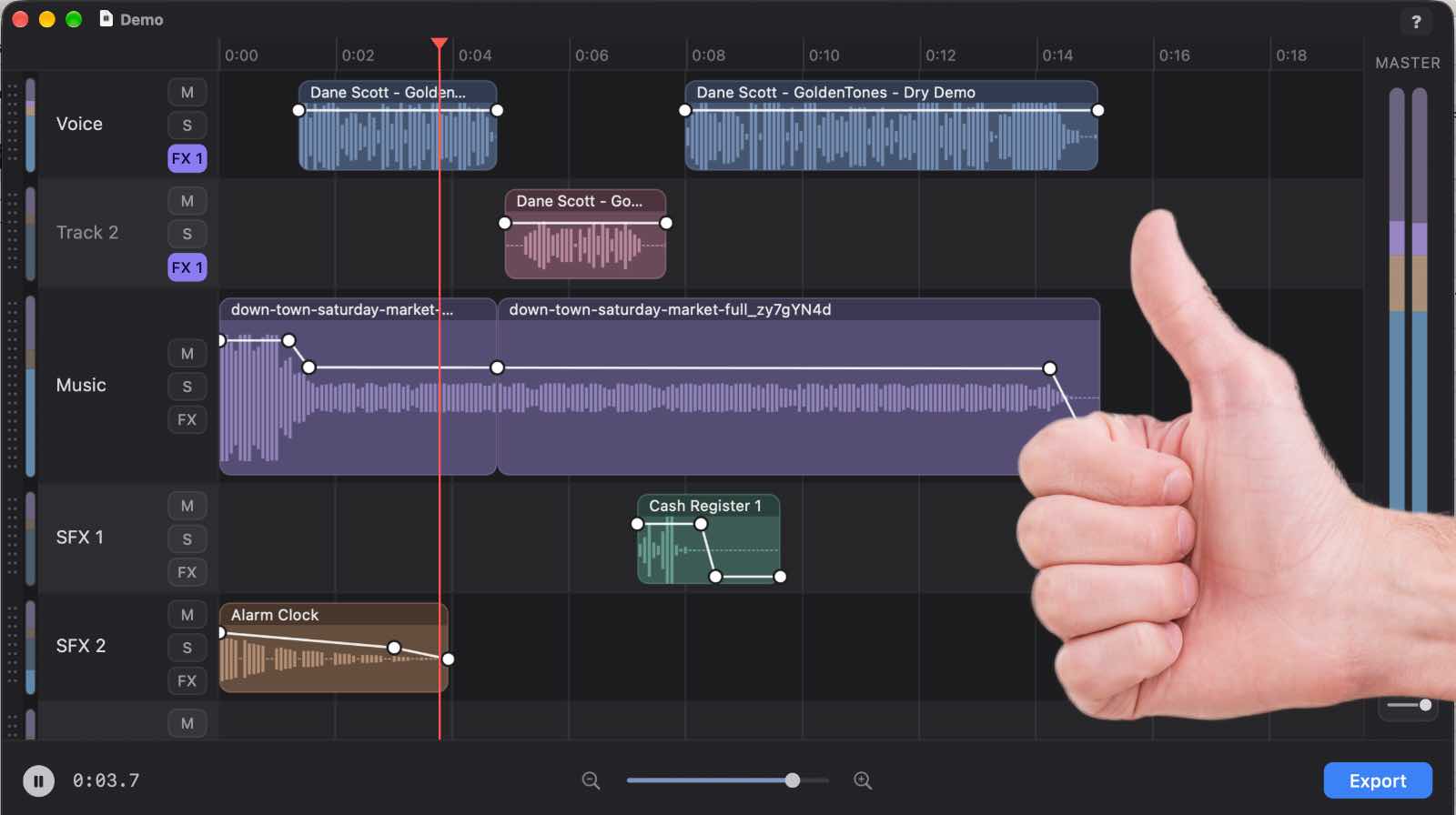Click the 0:03.7 playback time display
This screenshot has width=1456, height=815.
click(x=106, y=780)
